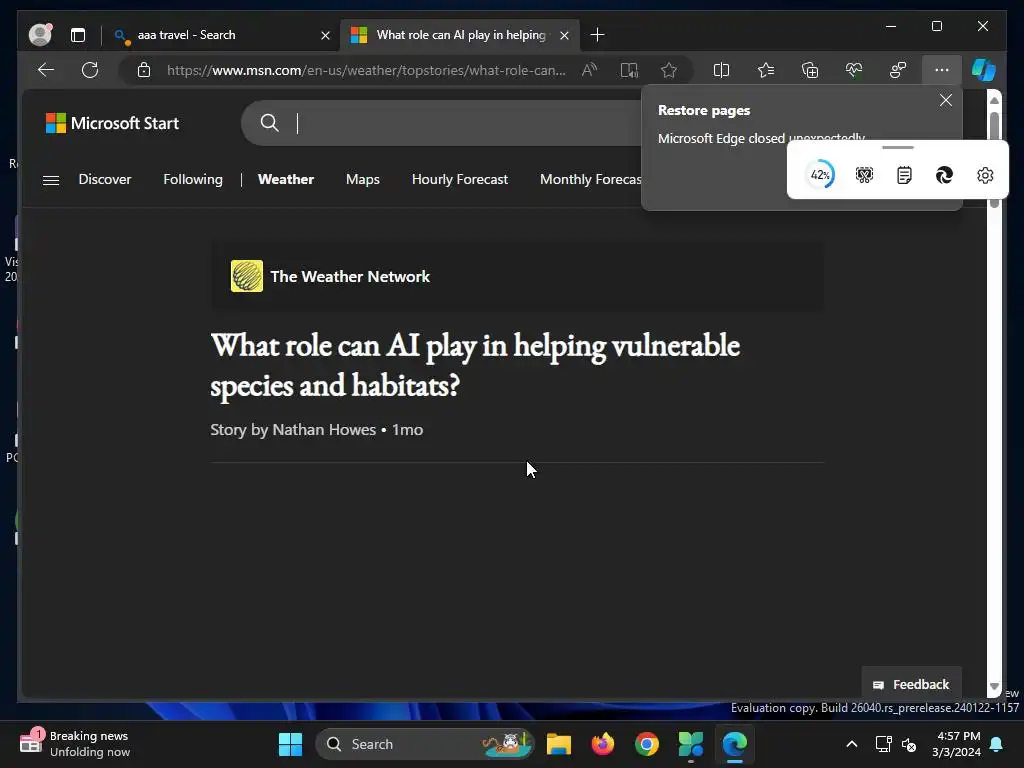Image resolution: width=1024 pixels, height=768 pixels.
Task: Open the Discover section
Action: click(104, 180)
